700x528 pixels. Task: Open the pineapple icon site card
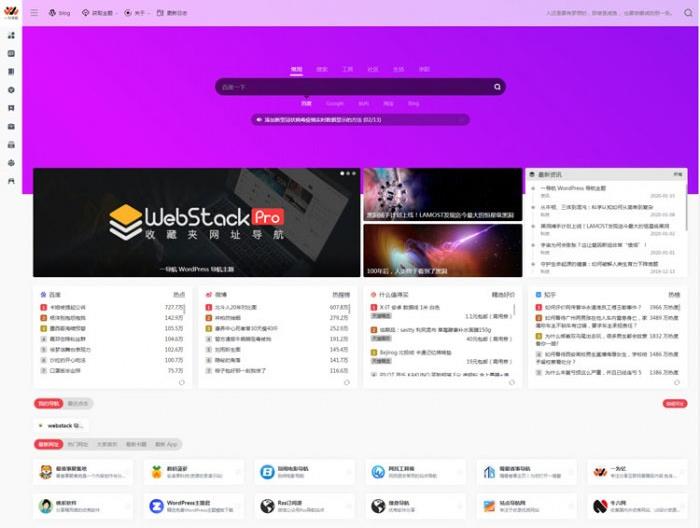[x=194, y=472]
